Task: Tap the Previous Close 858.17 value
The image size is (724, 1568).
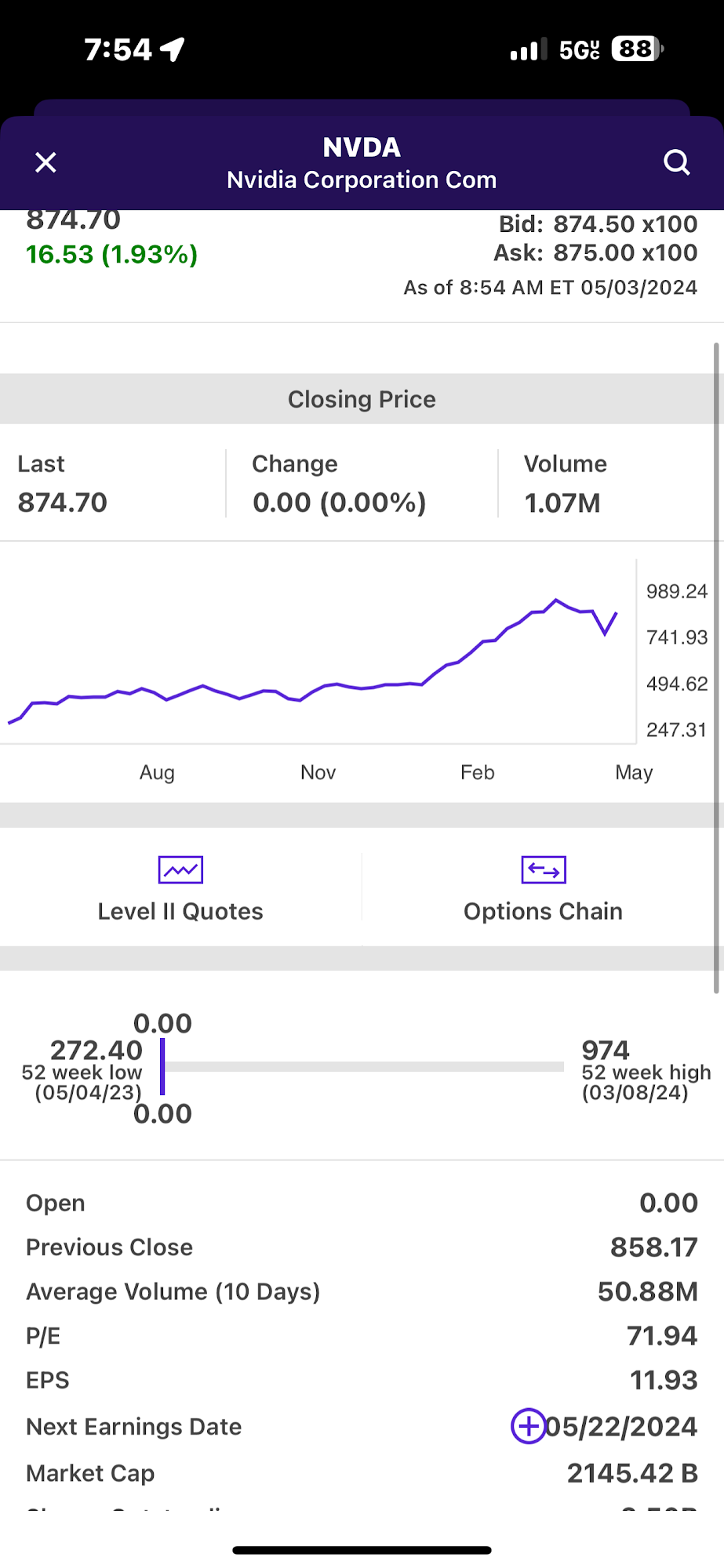Action: pos(654,1247)
